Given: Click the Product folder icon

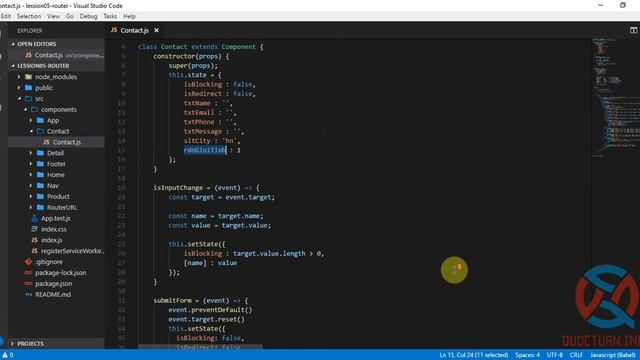Looking at the screenshot, I should [x=40, y=196].
